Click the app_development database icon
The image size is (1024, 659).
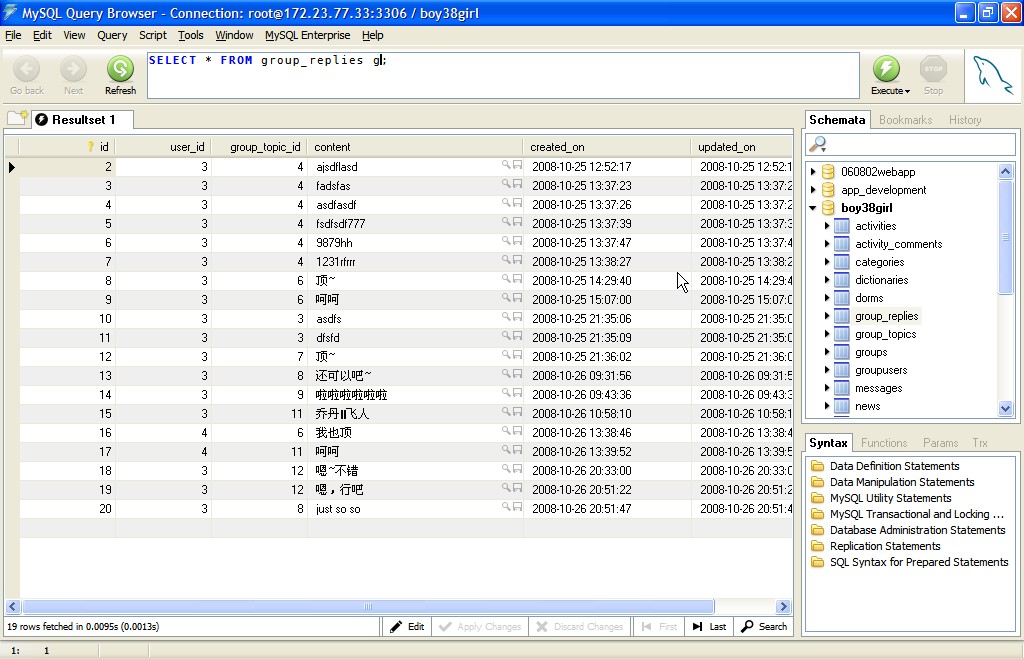point(828,190)
